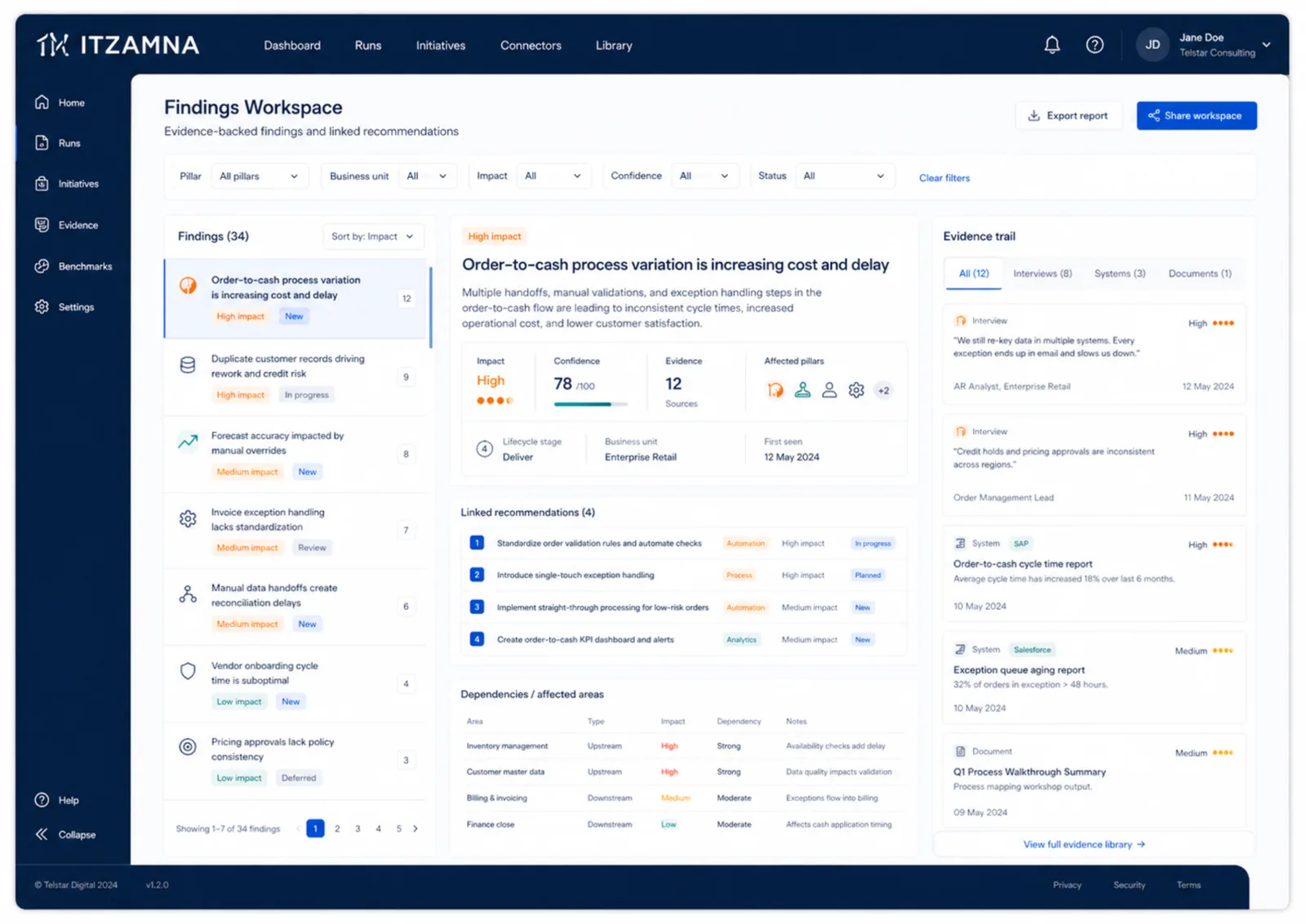Image resolution: width=1306 pixels, height=924 pixels.
Task: Go to findings page 2
Action: tap(337, 828)
